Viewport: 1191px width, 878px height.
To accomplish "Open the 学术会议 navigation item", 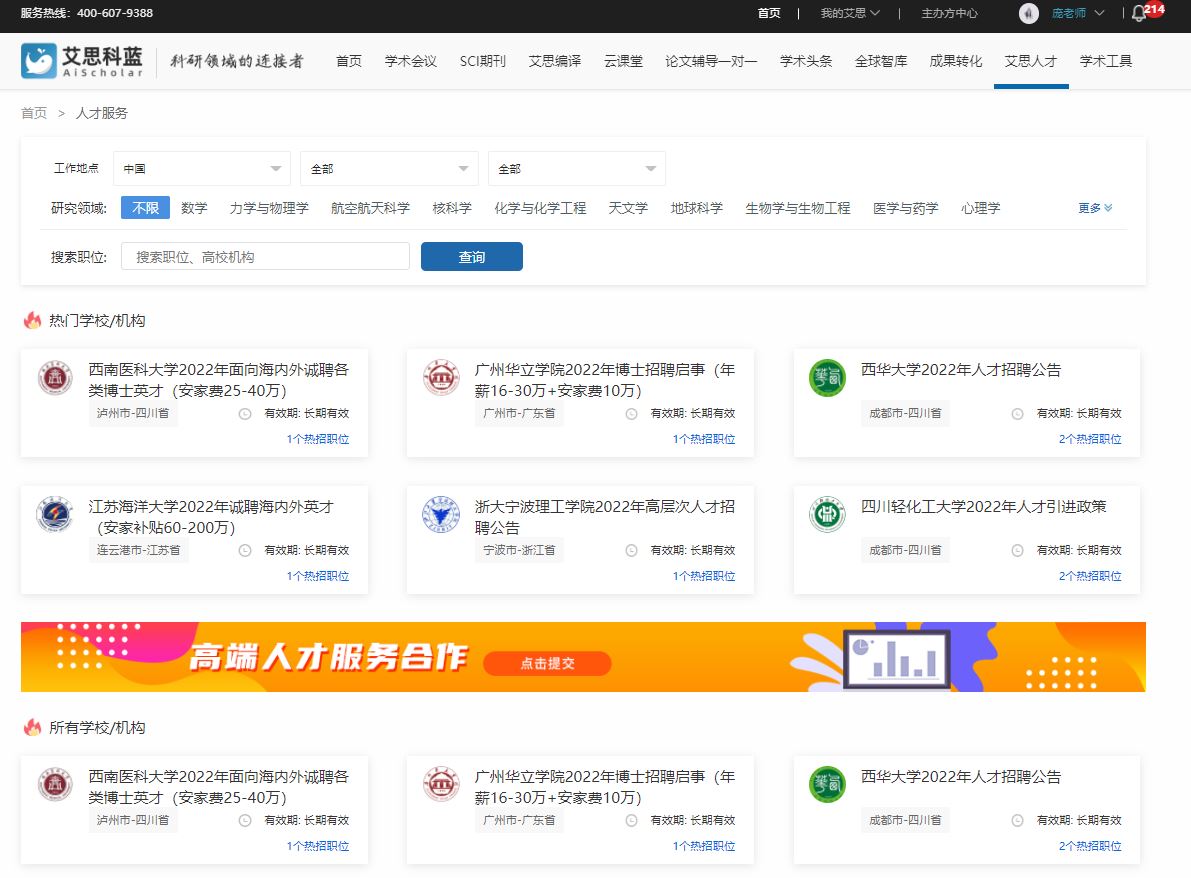I will point(411,61).
